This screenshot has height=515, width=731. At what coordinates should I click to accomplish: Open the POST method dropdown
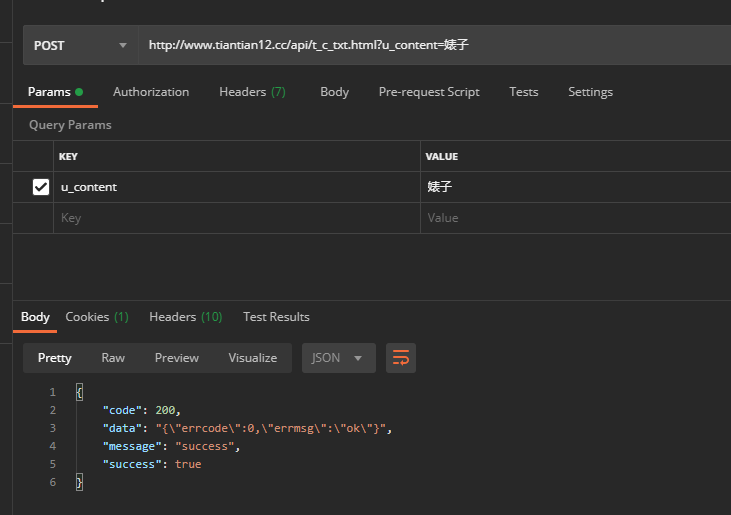[x=81, y=45]
